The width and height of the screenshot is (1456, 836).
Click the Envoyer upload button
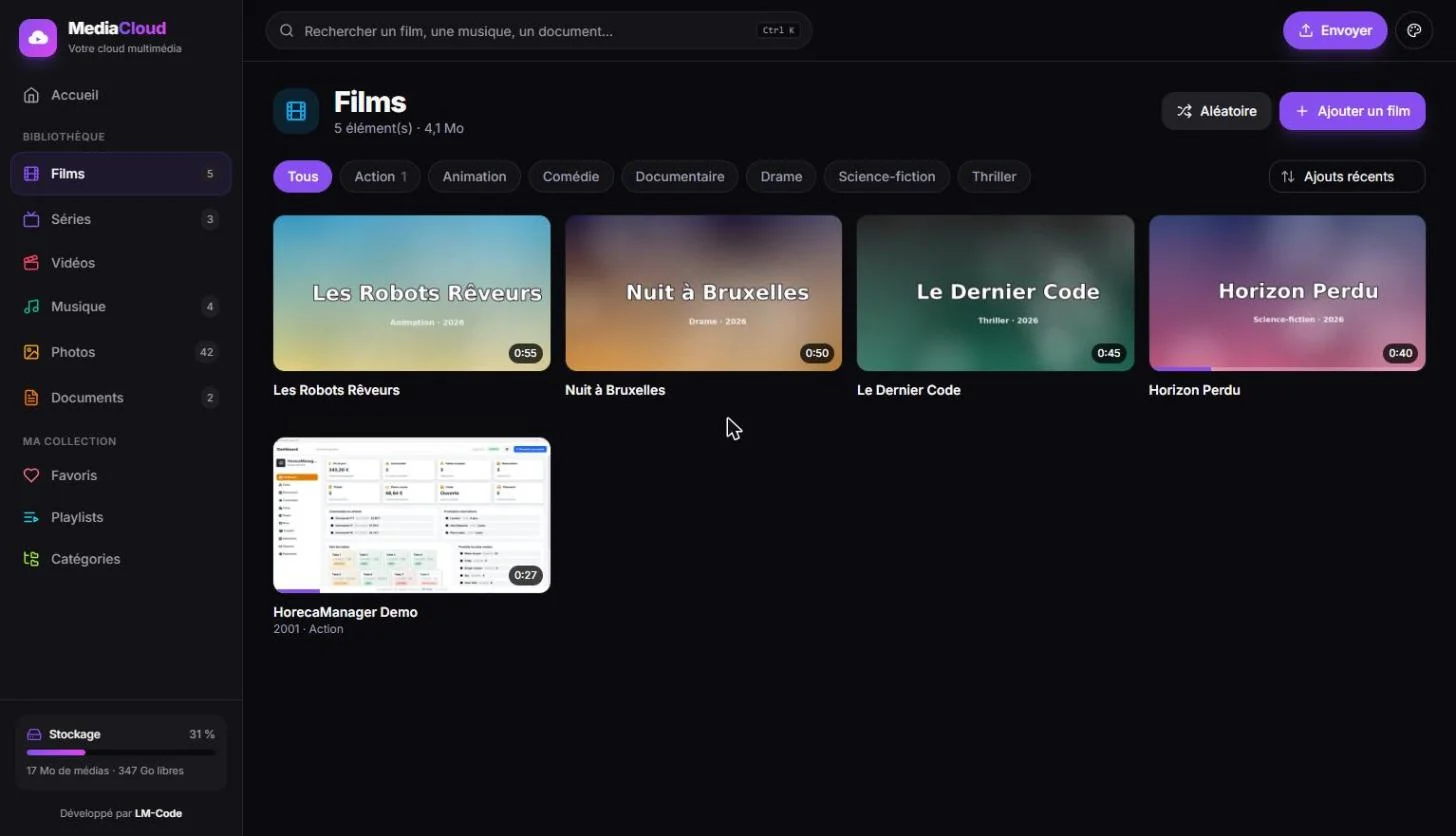coord(1335,31)
